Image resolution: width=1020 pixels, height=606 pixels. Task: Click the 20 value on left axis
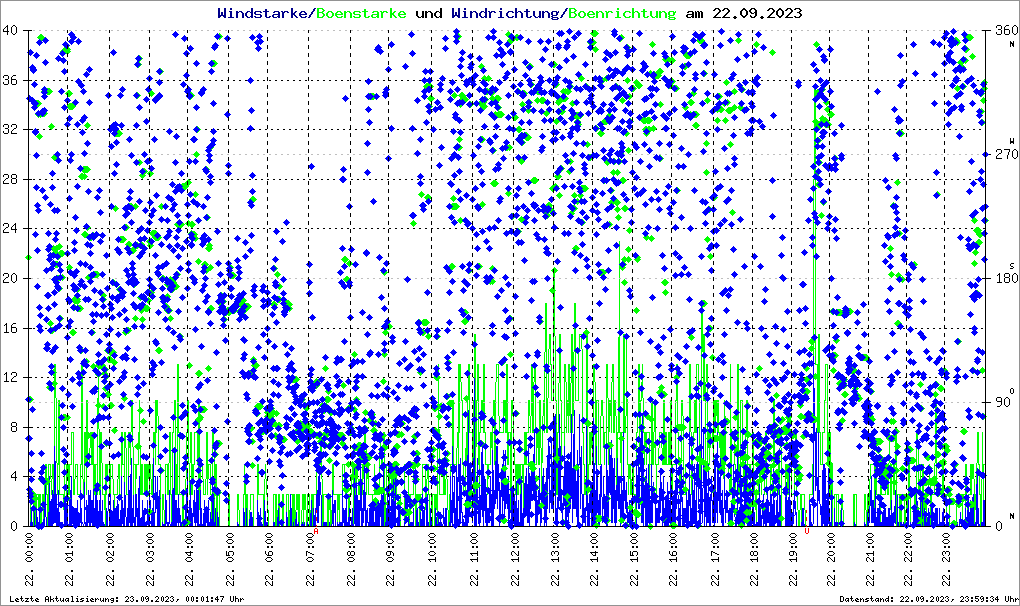(x=9, y=278)
